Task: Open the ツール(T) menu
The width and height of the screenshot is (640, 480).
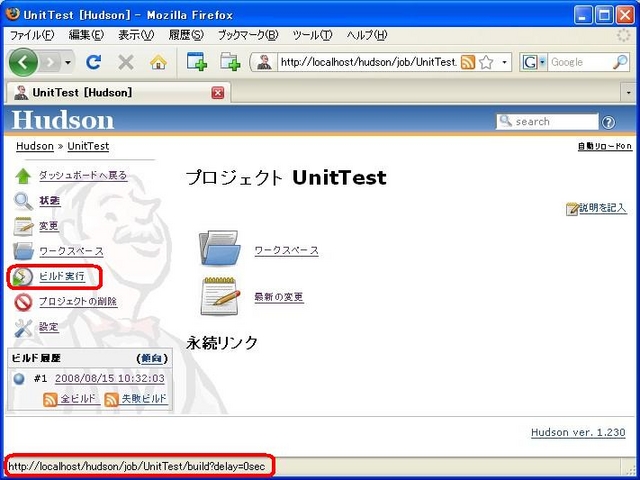Action: pyautogui.click(x=312, y=35)
